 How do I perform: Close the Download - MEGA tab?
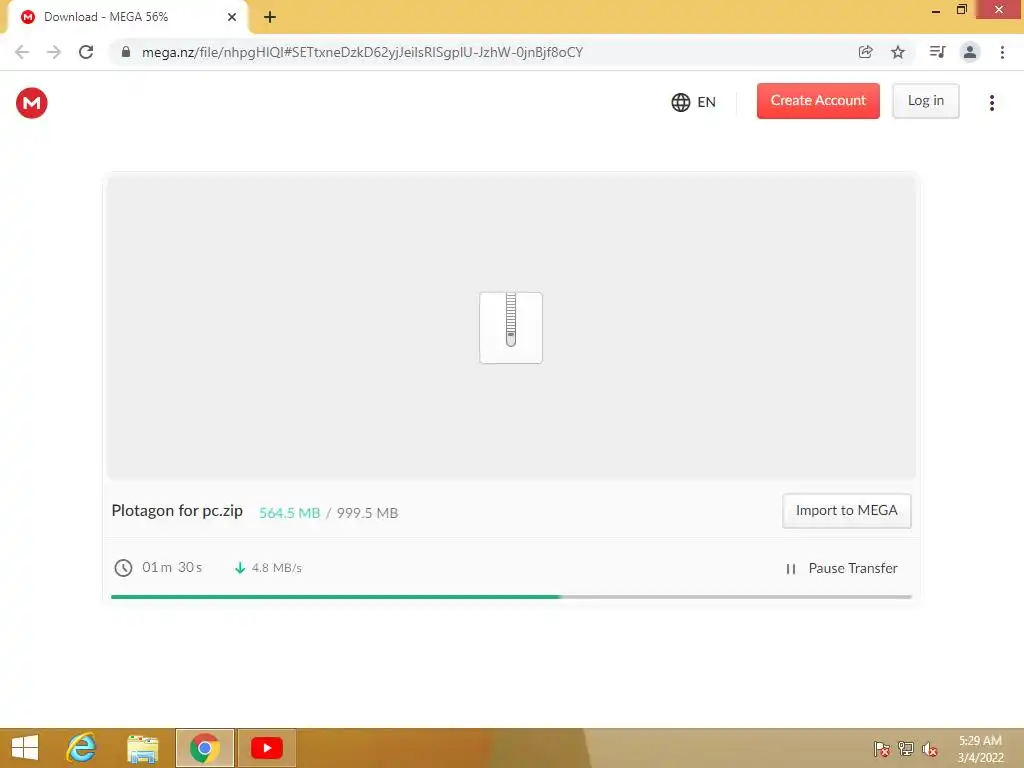[x=232, y=17]
